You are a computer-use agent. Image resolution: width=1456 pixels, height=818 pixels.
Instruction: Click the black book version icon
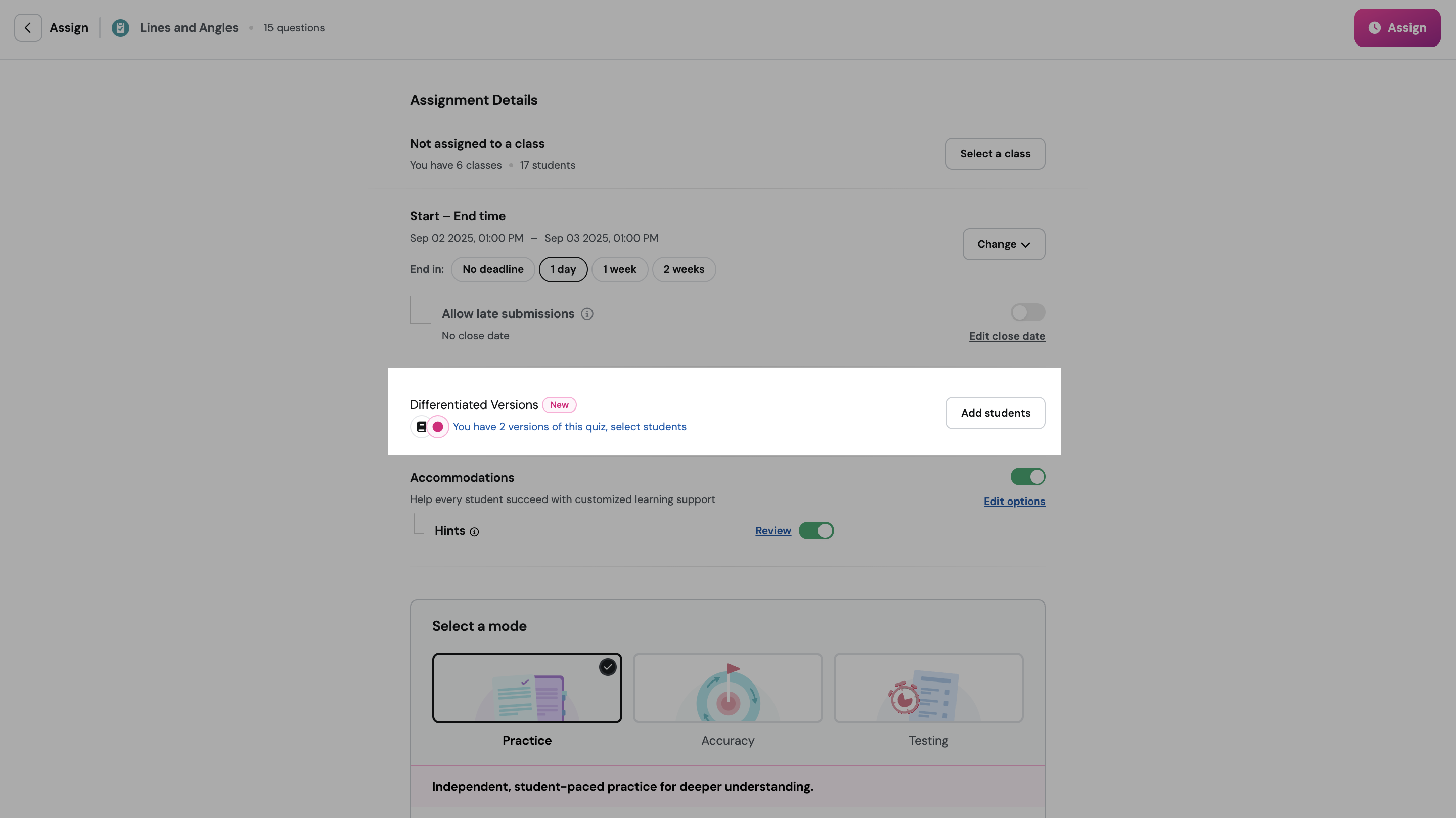pos(421,427)
